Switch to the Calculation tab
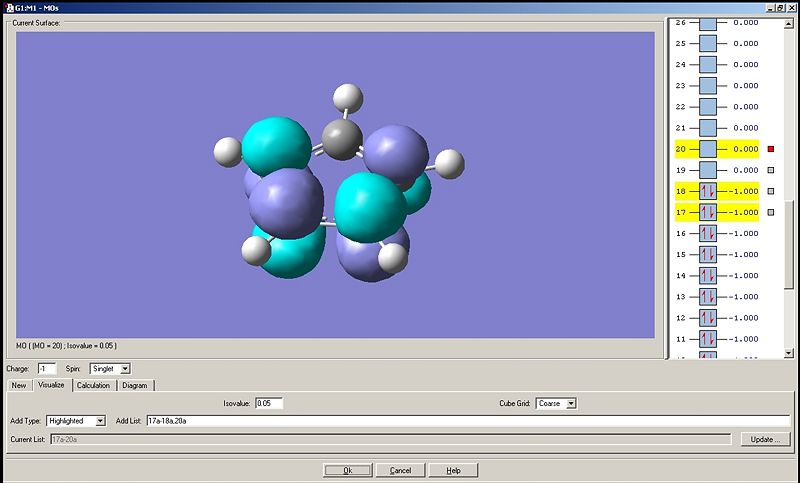800x483 pixels. 93,385
